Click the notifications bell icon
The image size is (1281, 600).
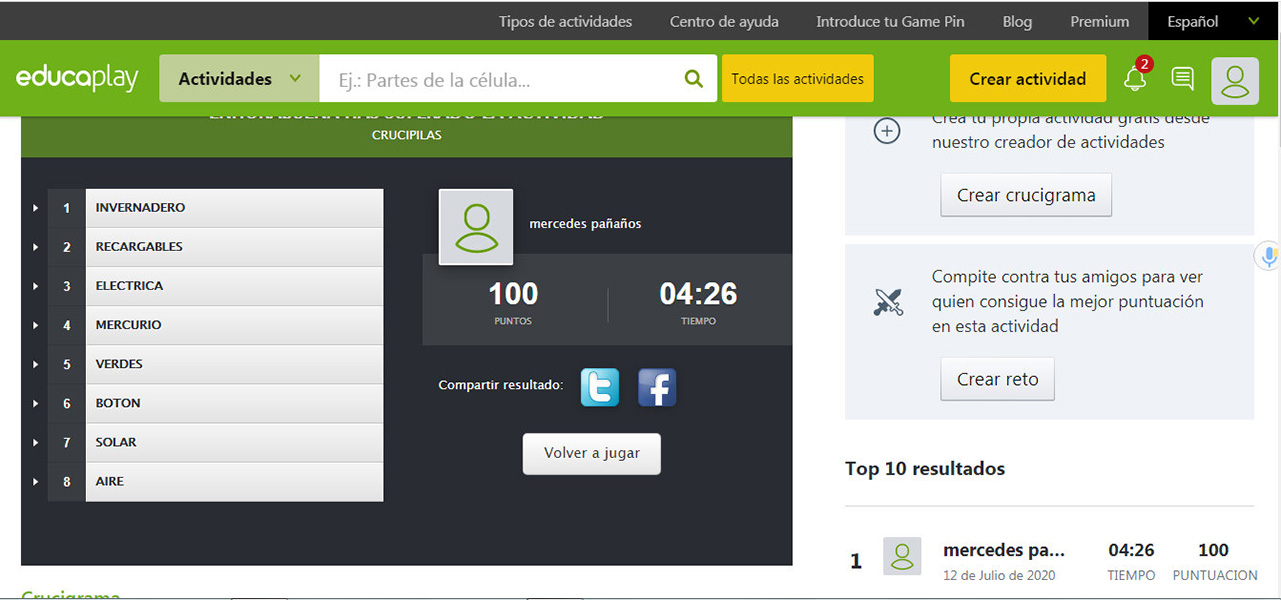tap(1134, 79)
